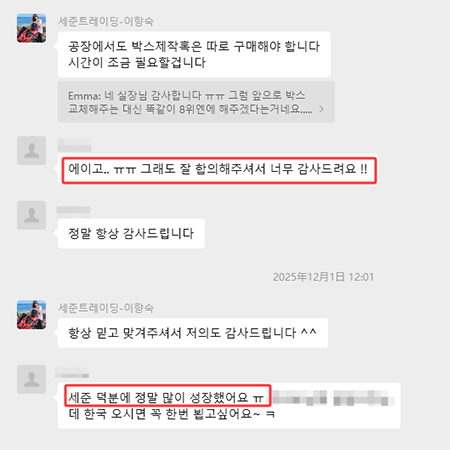Viewport: 450px width, 450px height.
Task: Click sender name 세준트레이딩-이향숙 above 항상 믿고 message
Action: (106, 308)
